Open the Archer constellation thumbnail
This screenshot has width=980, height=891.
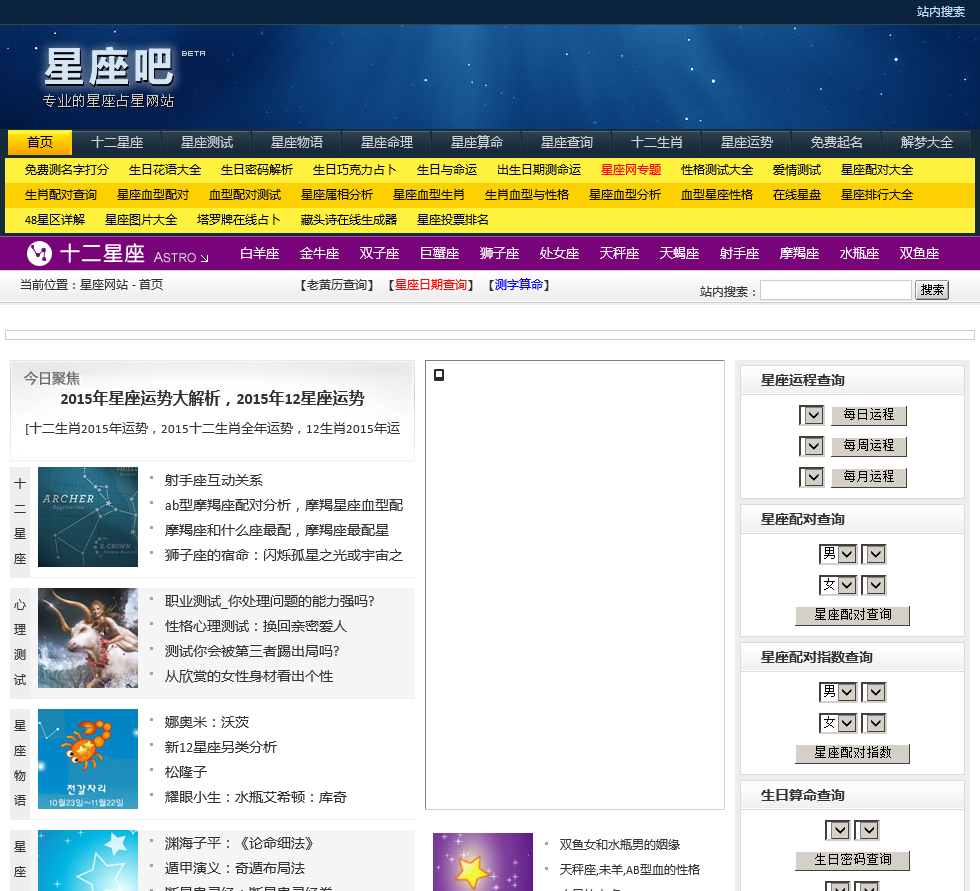(88, 517)
